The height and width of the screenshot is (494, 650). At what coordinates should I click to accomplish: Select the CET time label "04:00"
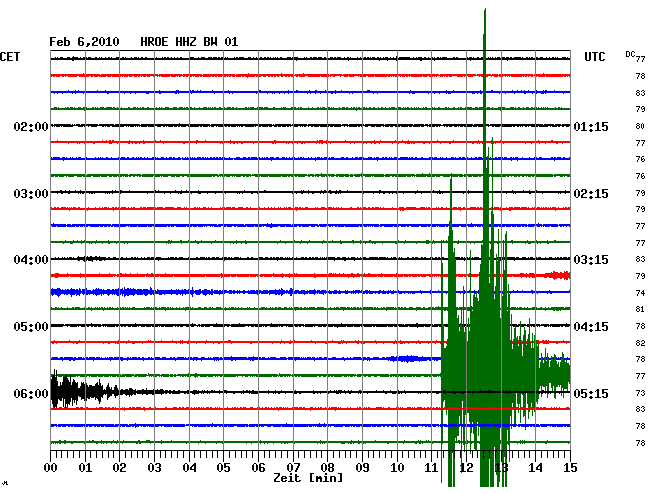[x=31, y=260]
